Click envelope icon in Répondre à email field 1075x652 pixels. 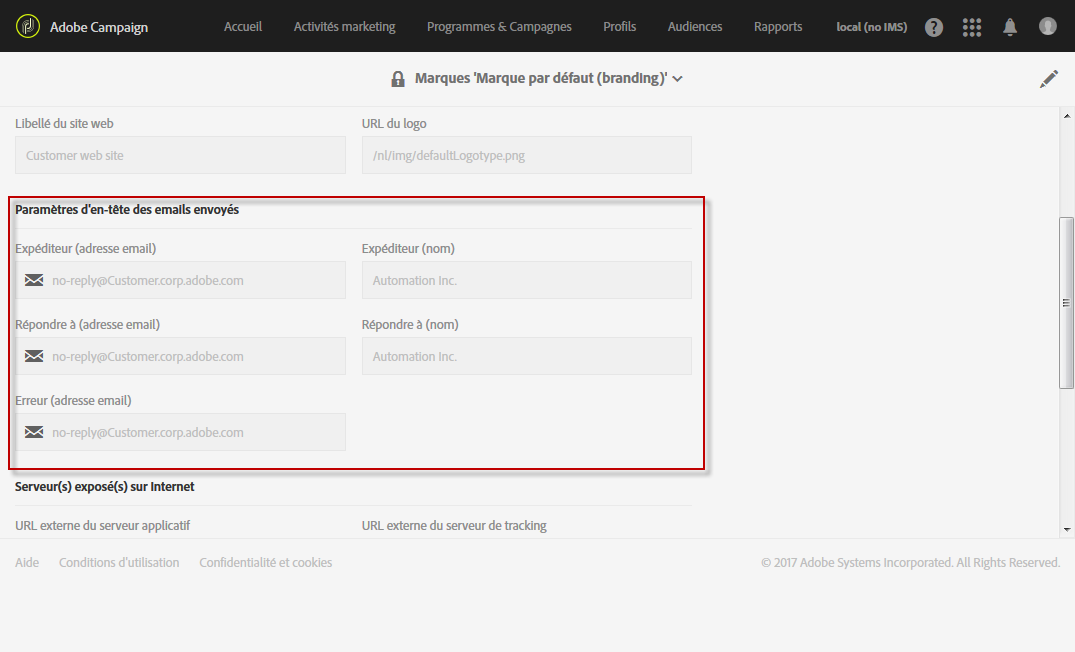pyautogui.click(x=34, y=356)
